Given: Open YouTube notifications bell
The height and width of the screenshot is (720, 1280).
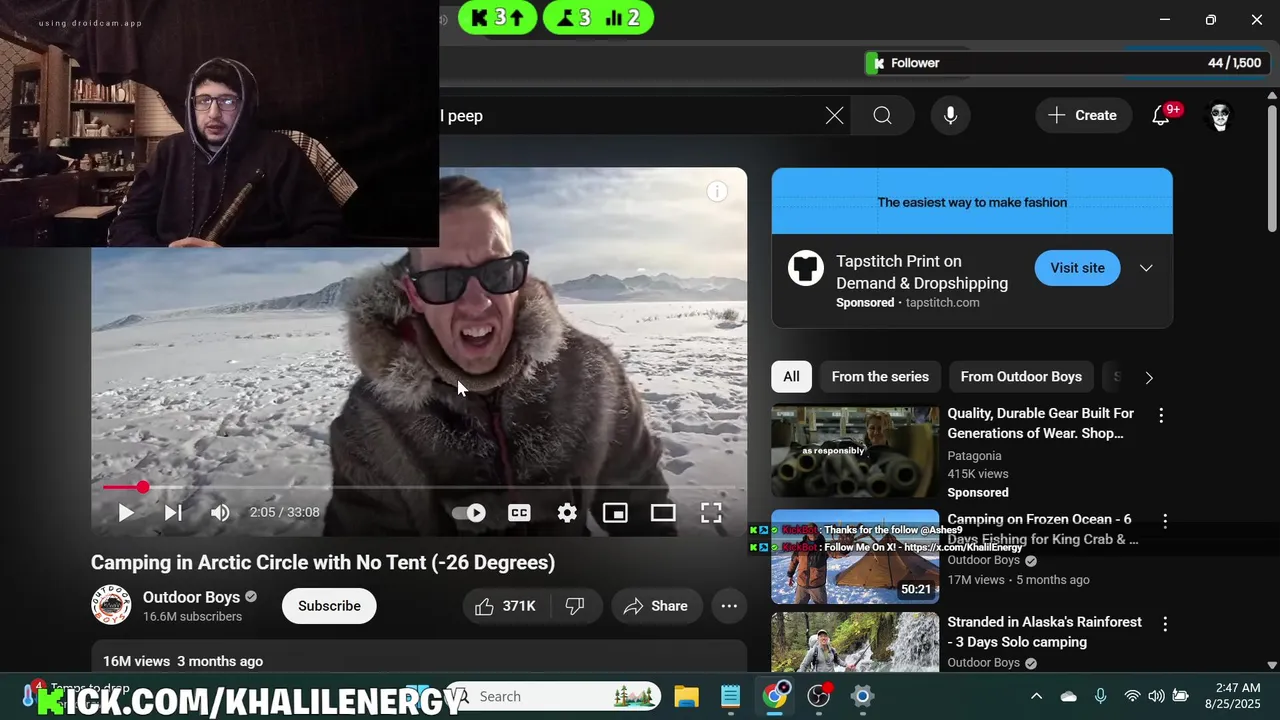Looking at the screenshot, I should pyautogui.click(x=1162, y=116).
